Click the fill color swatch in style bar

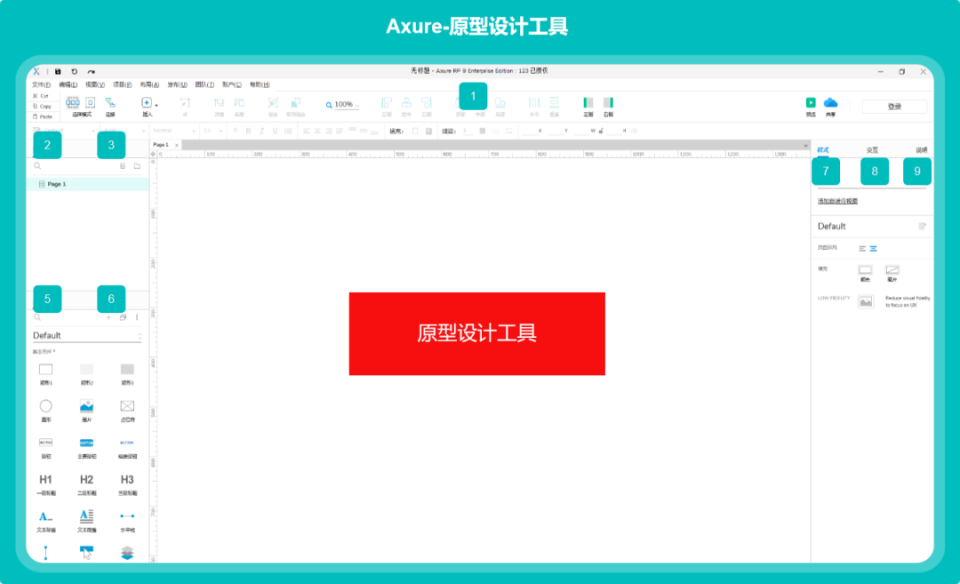(415, 130)
